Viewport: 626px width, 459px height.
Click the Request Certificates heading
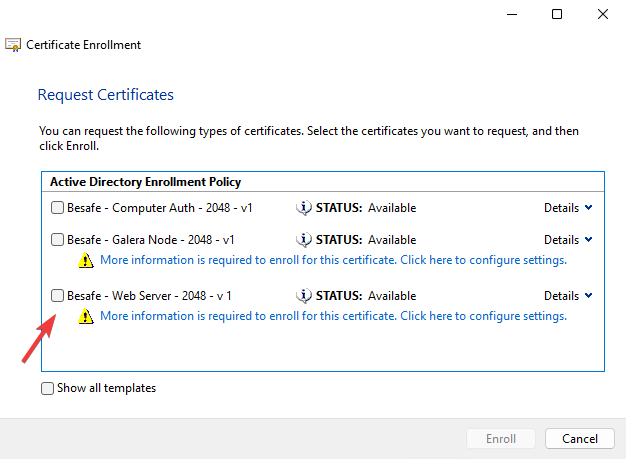pyautogui.click(x=106, y=95)
